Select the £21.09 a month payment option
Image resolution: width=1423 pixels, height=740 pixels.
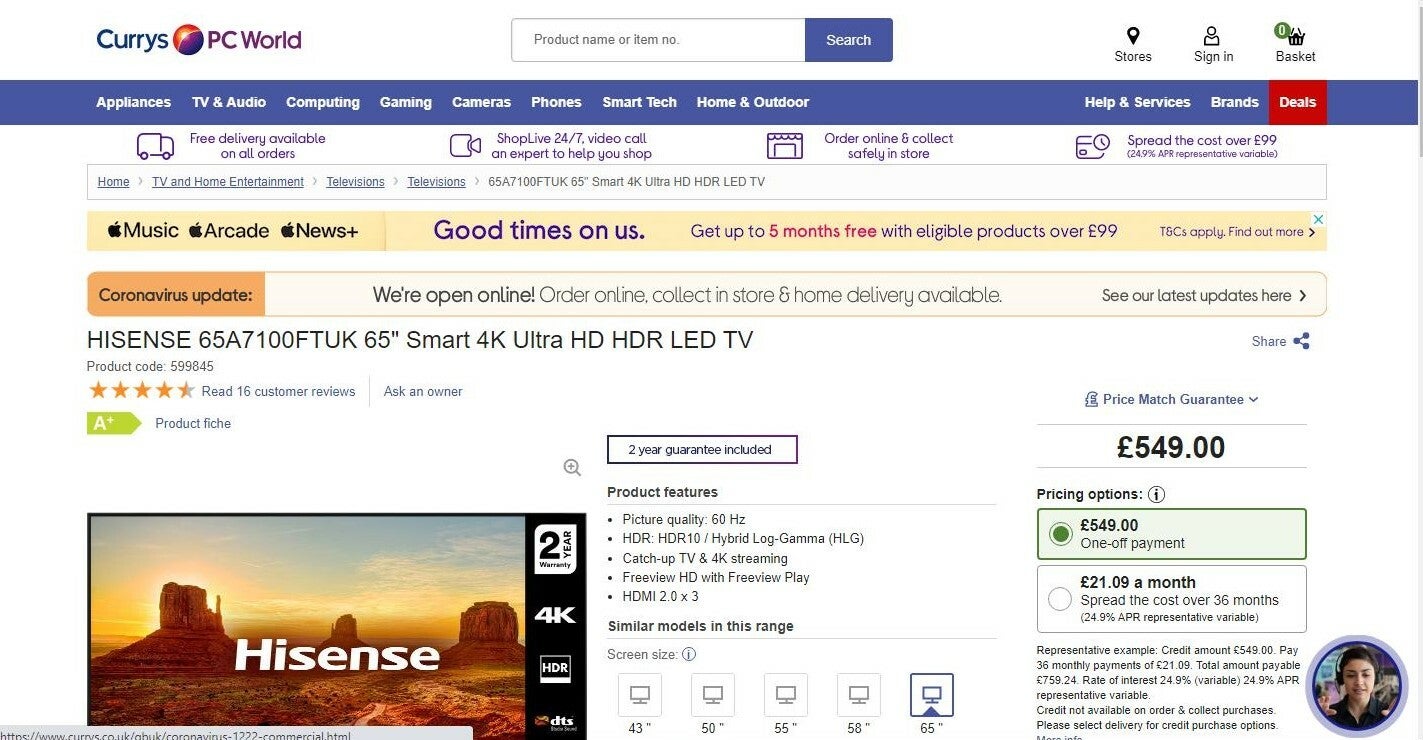(1171, 599)
